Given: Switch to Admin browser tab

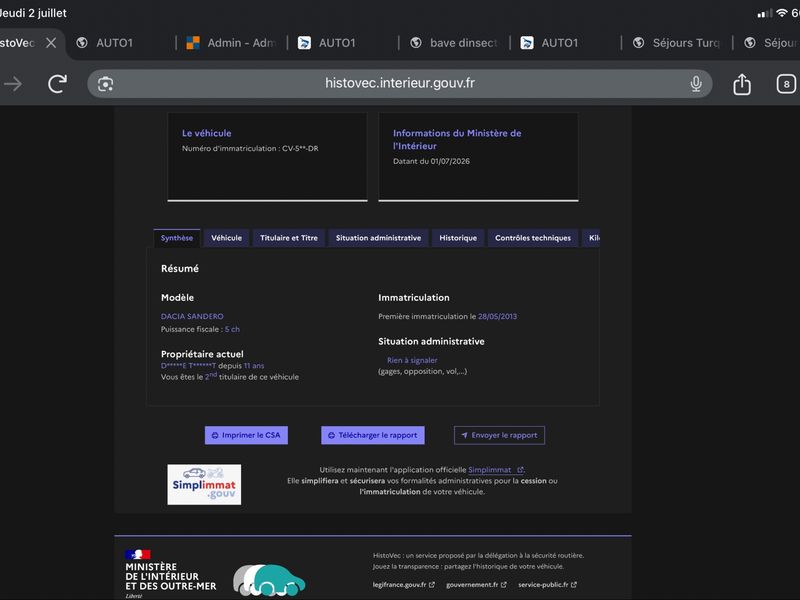Looking at the screenshot, I should [233, 43].
